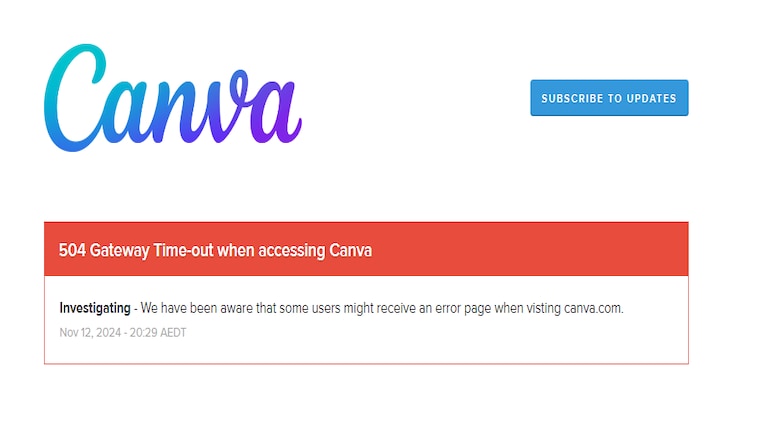
Task: Click the large letter C of the logo
Action: click(75, 98)
